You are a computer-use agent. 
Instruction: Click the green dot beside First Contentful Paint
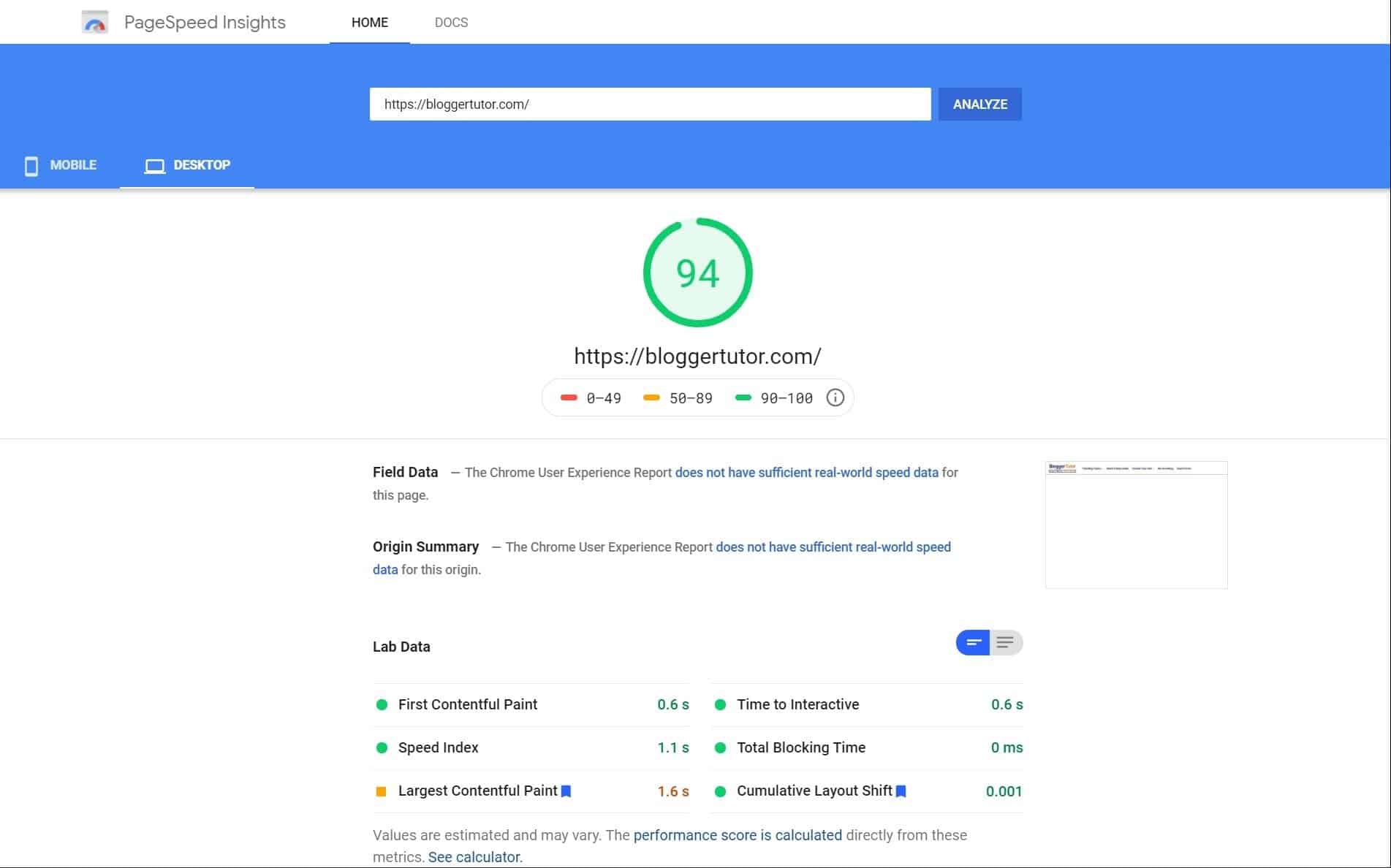point(382,704)
